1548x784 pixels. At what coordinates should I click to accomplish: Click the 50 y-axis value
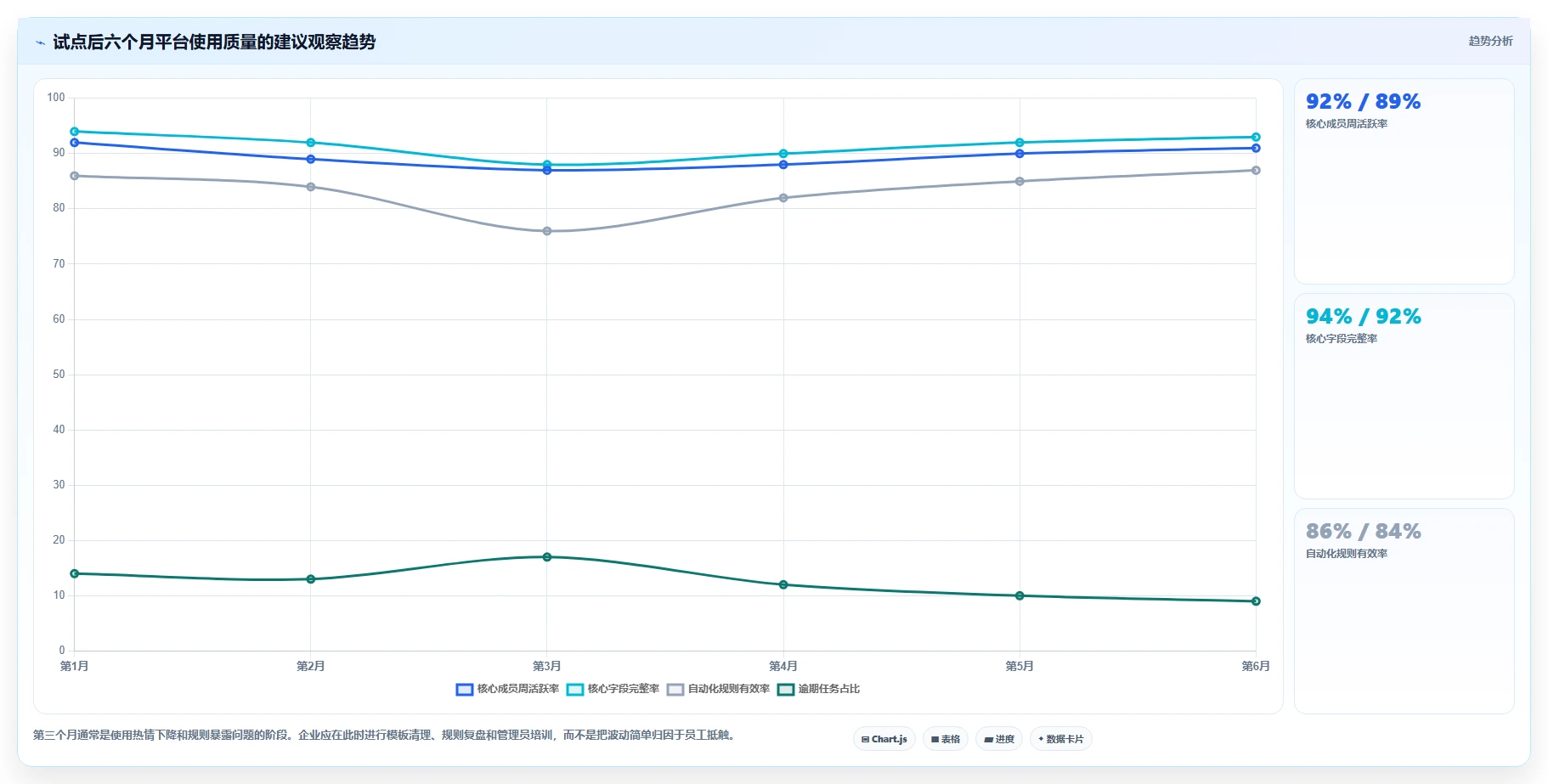coord(59,375)
